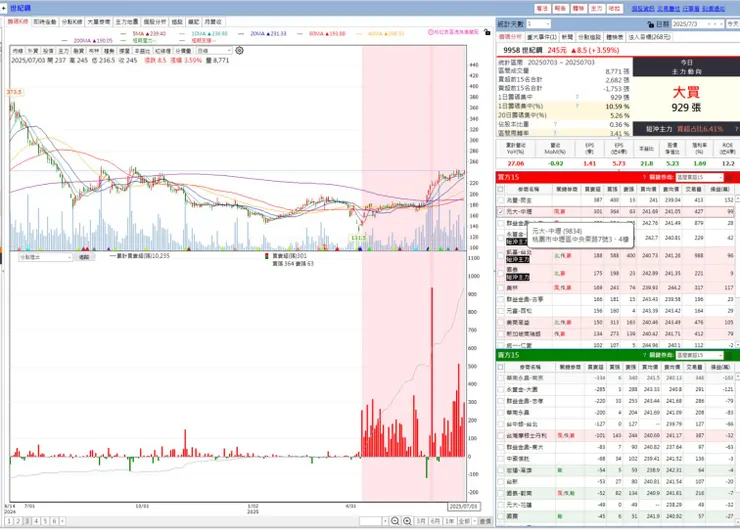Viewport: 740px width, 529px height.
Task: Toggle the chart lock icon near the legend
Action: pyautogui.click(x=487, y=32)
